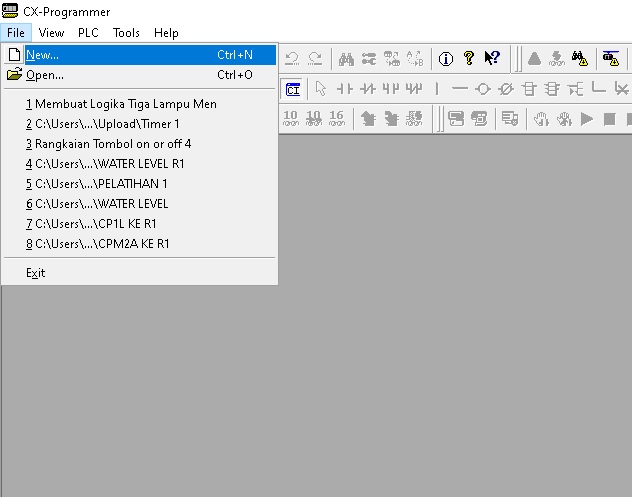Open recent file CPM2A KE R1
Screen dimensions: 632x497
[x=140, y=243]
